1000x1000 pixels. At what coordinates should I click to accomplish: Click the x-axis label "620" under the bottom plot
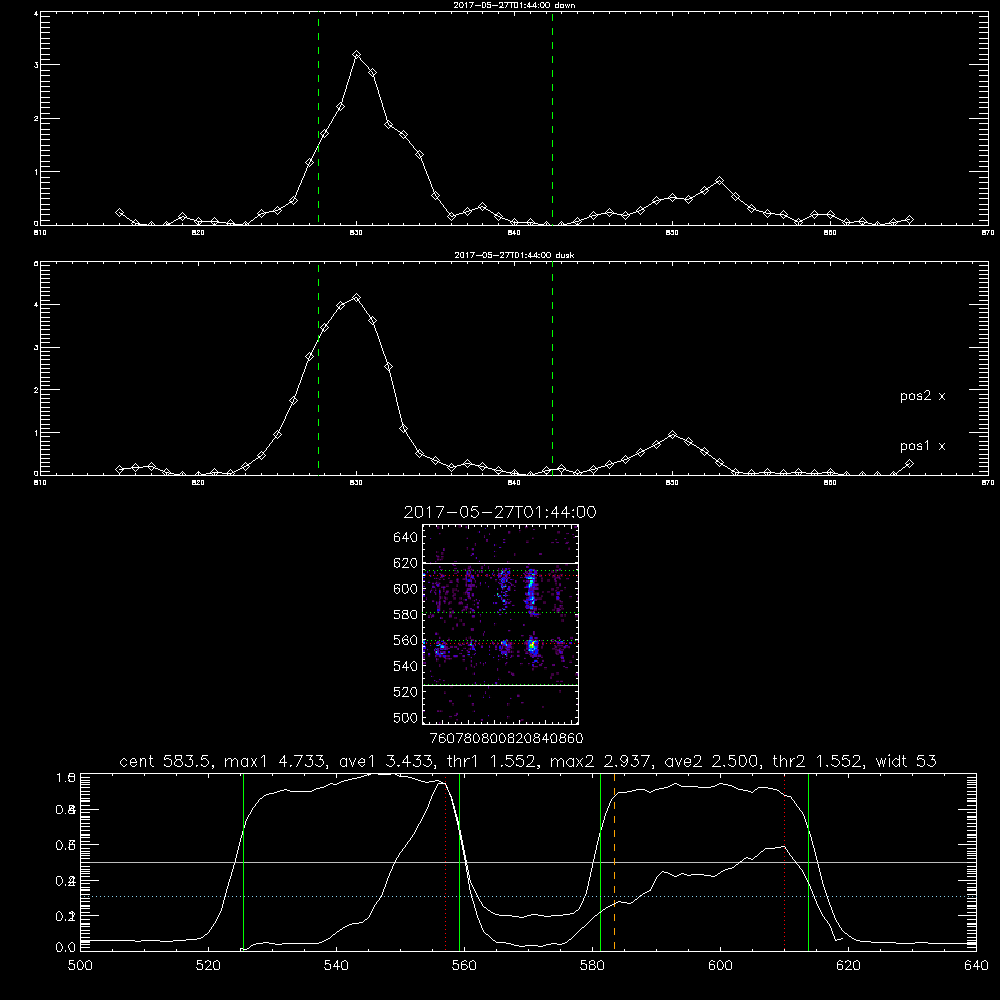pos(848,966)
